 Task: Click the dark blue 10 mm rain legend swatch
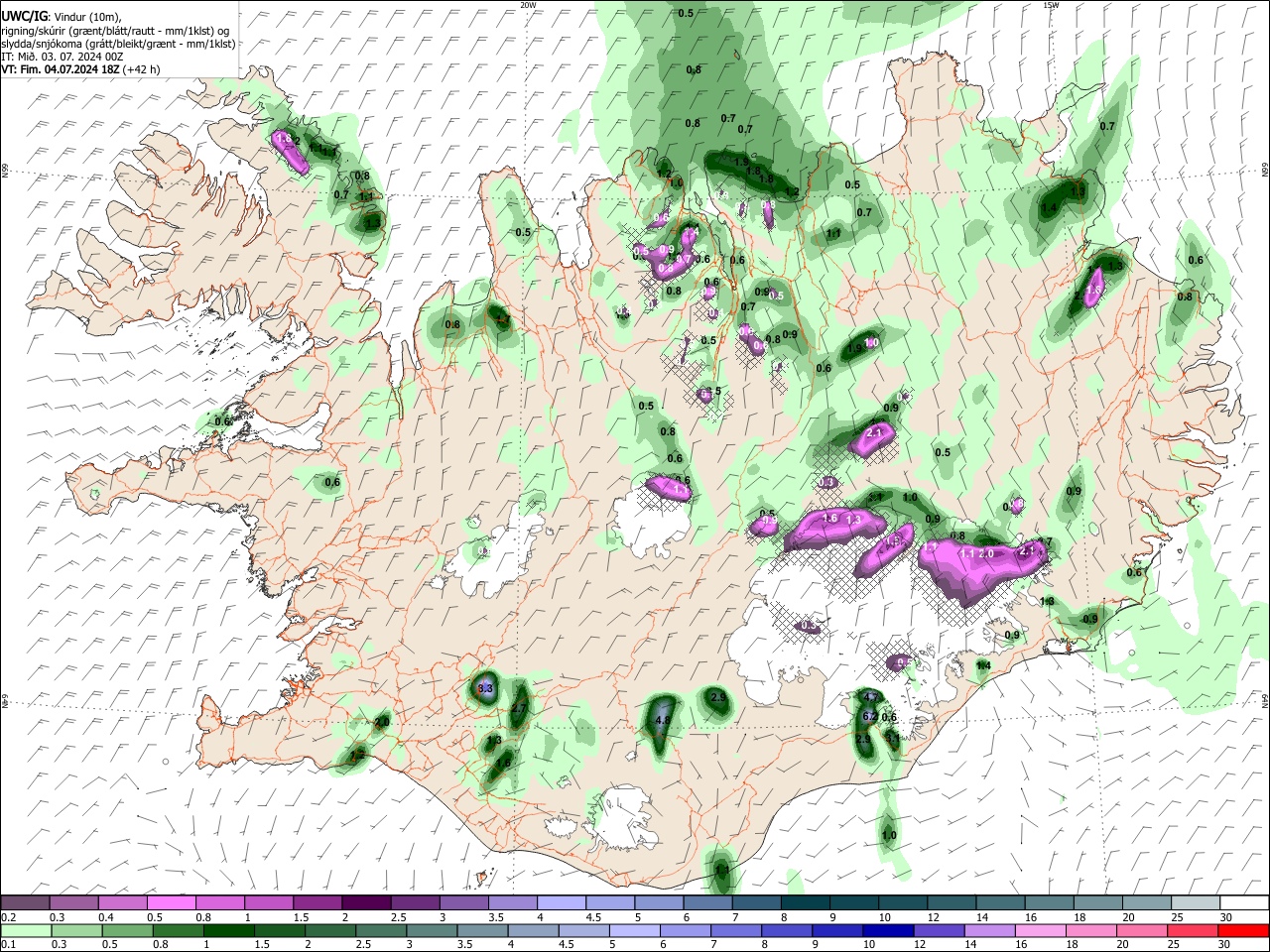coord(887,930)
